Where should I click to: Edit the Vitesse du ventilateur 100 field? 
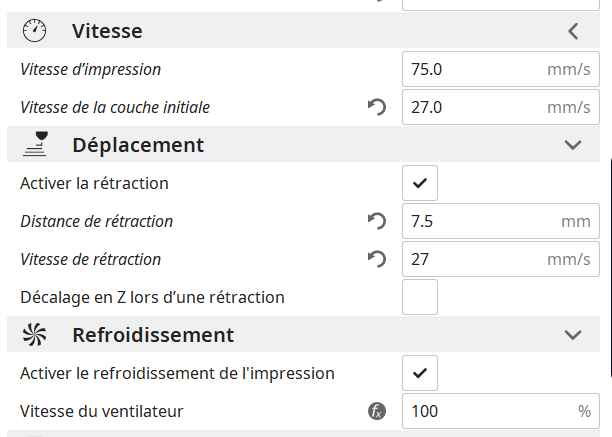[x=501, y=411]
